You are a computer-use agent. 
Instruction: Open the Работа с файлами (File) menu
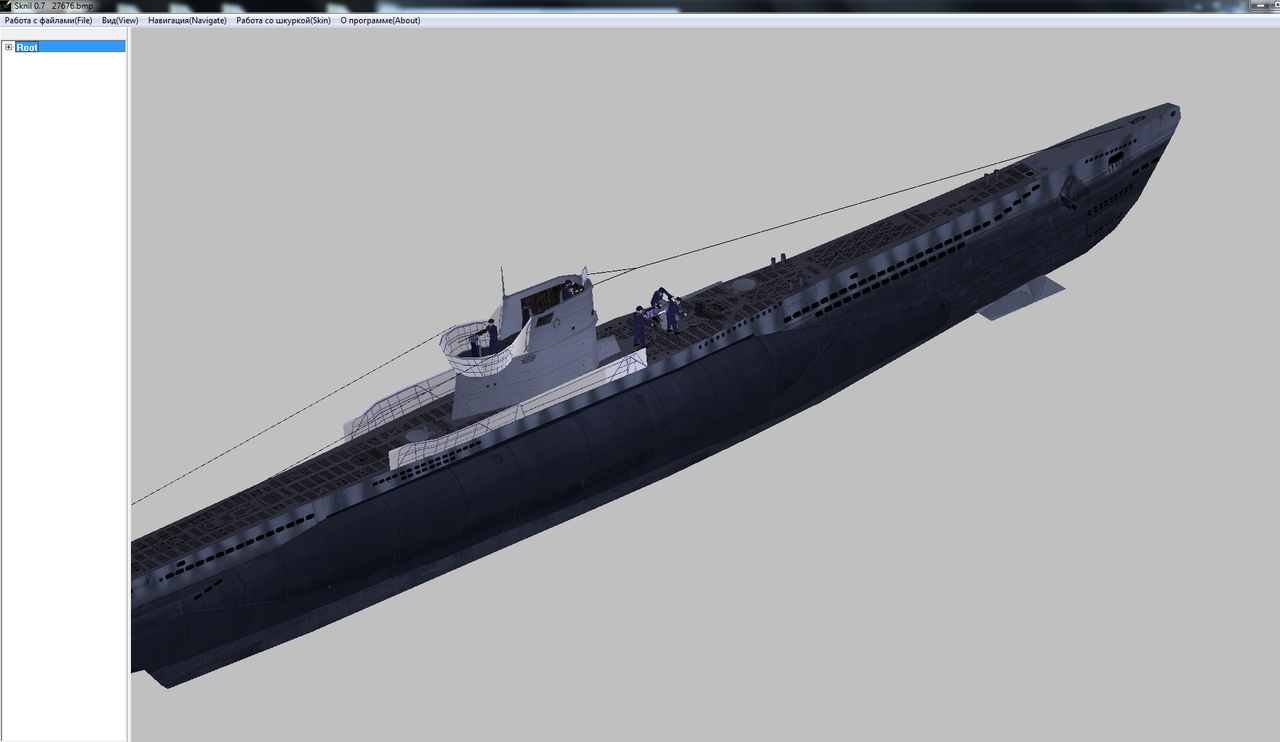[x=48, y=20]
